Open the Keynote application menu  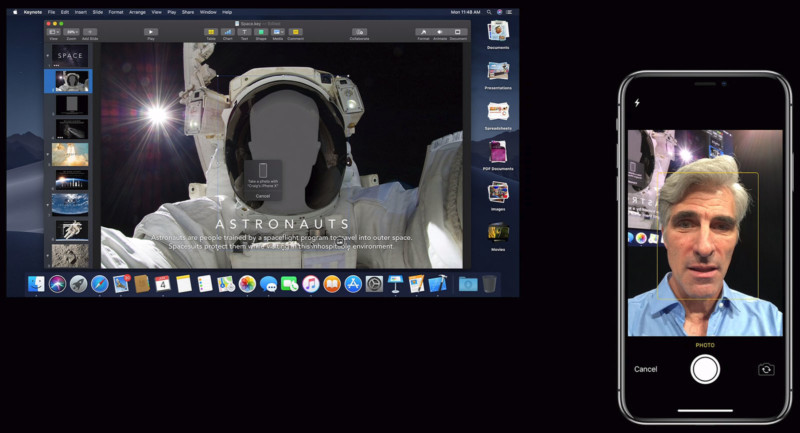(33, 12)
